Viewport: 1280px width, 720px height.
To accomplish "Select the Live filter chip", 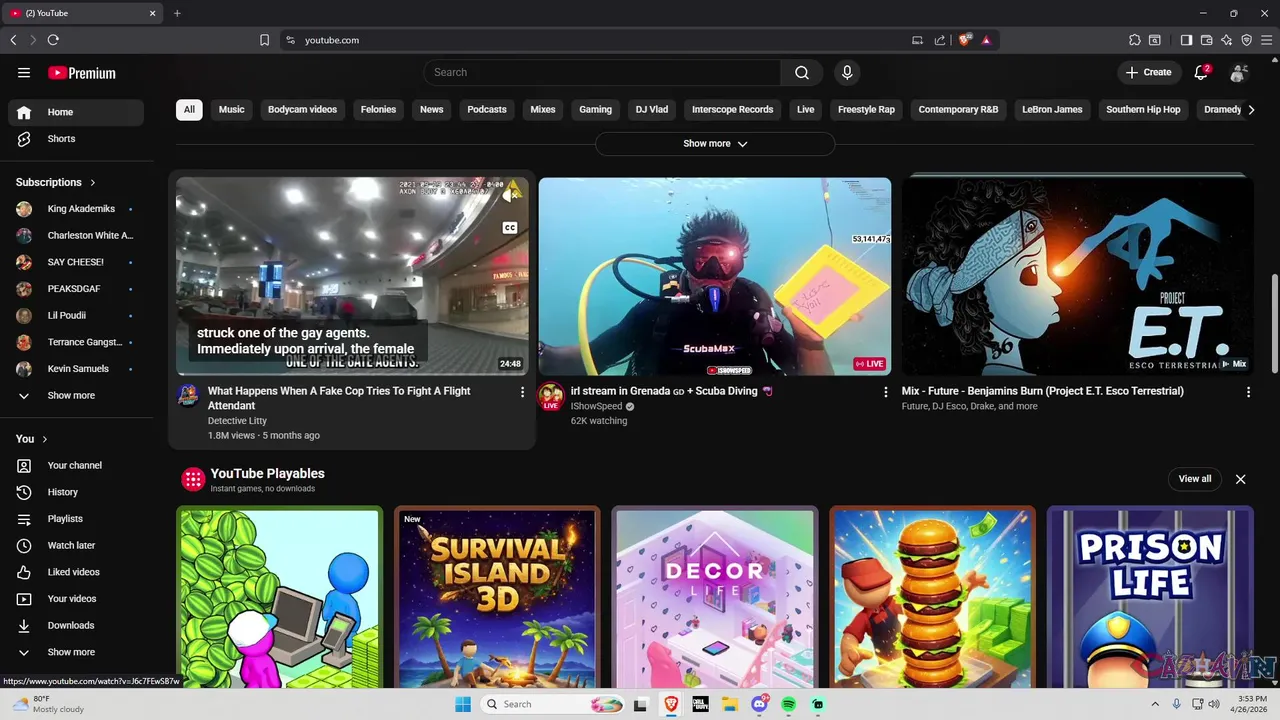I will pyautogui.click(x=805, y=109).
